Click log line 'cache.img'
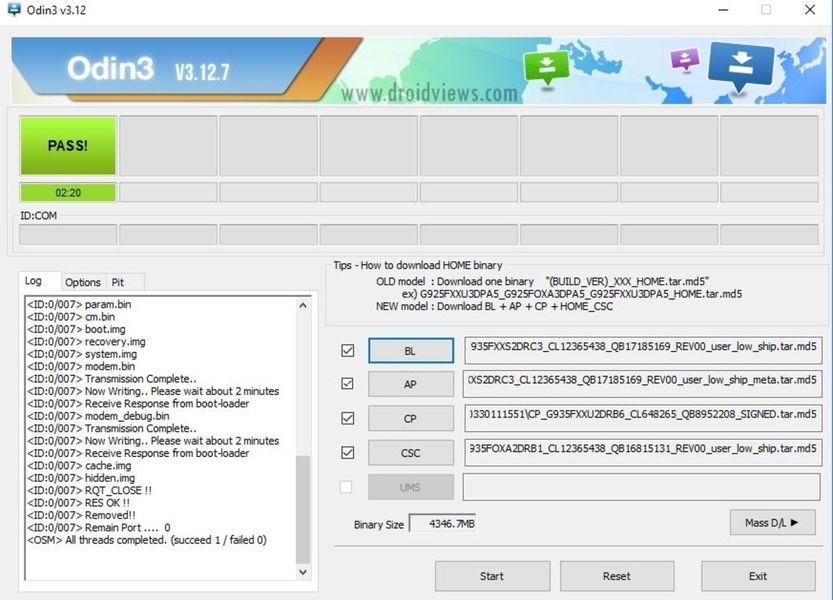This screenshot has width=833, height=600. click(79, 466)
